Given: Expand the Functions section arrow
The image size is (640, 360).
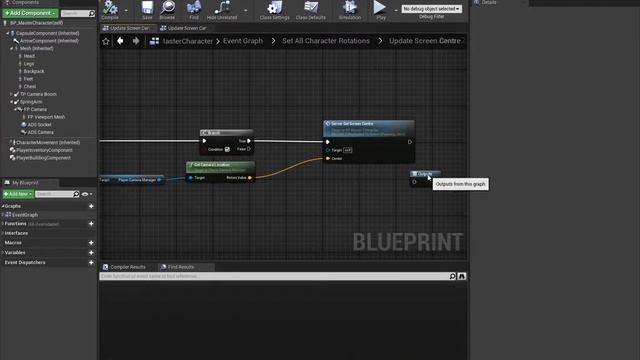Looking at the screenshot, I should pyautogui.click(x=3, y=224).
